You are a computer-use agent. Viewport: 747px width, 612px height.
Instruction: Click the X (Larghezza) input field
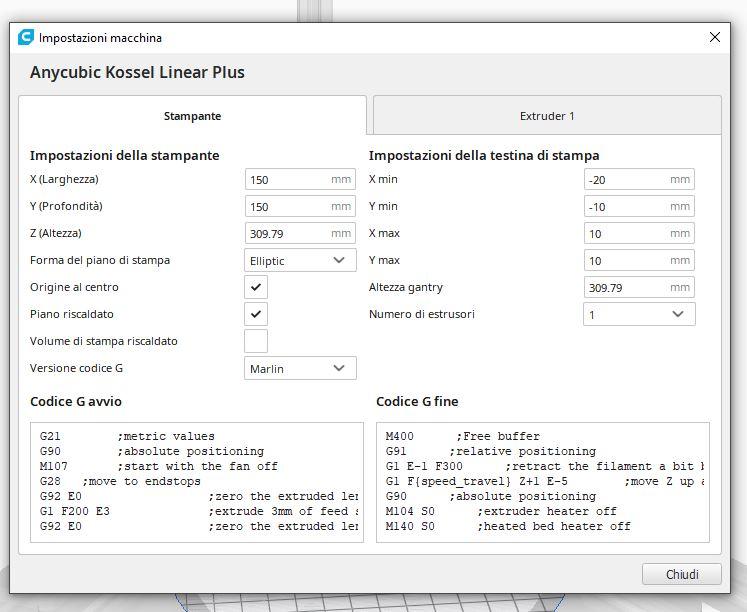300,180
